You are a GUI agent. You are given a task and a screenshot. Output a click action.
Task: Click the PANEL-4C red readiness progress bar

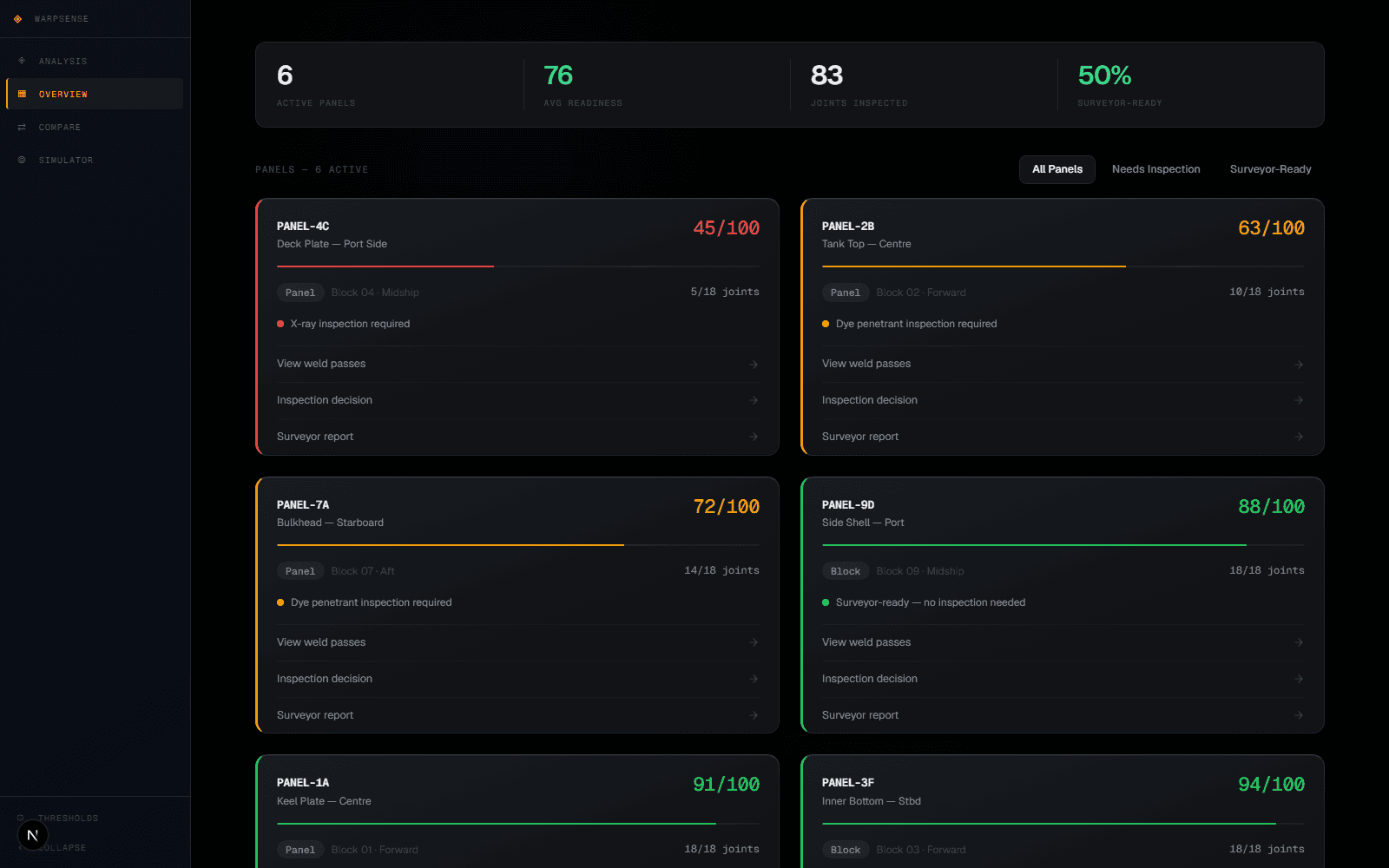coord(385,266)
